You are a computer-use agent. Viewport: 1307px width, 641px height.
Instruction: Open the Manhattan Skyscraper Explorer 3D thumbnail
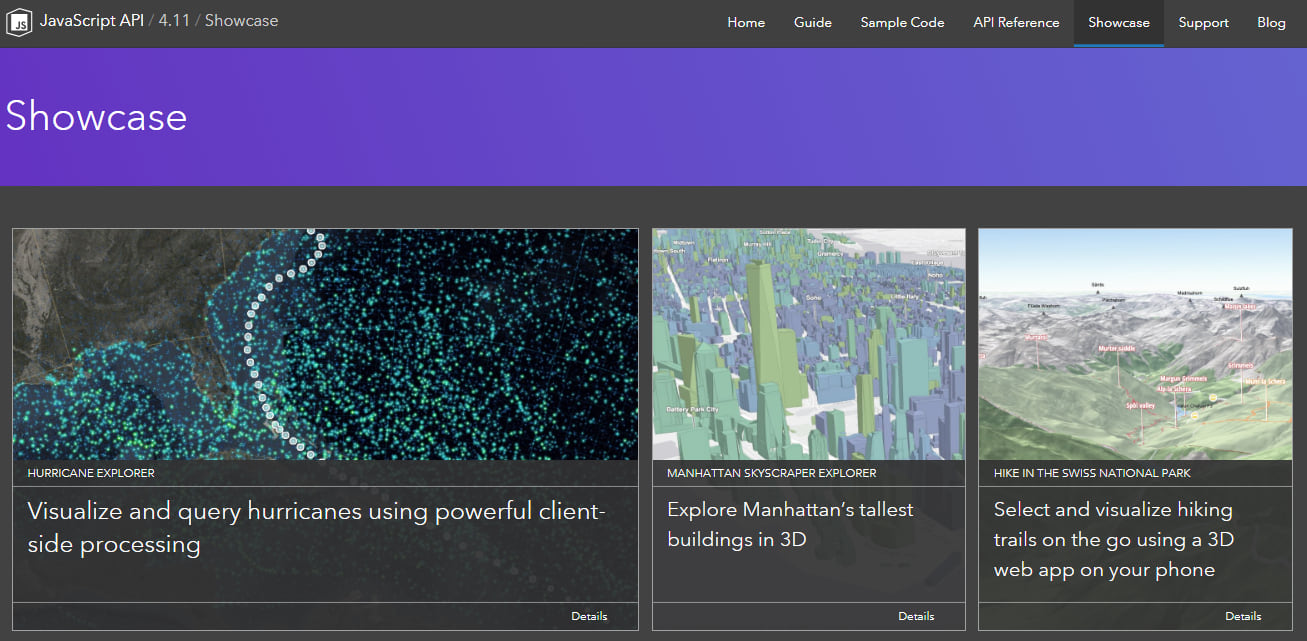tap(809, 344)
